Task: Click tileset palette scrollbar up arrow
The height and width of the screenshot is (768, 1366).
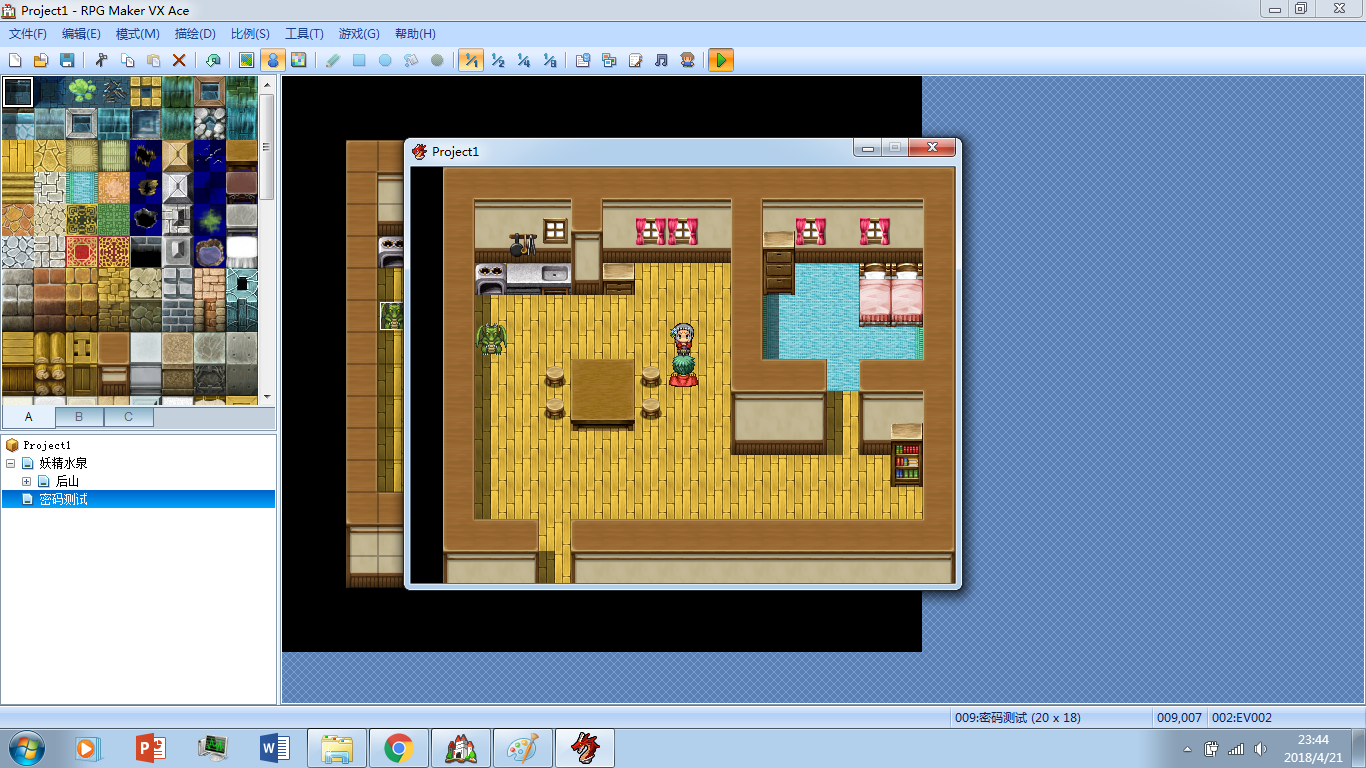Action: click(267, 85)
